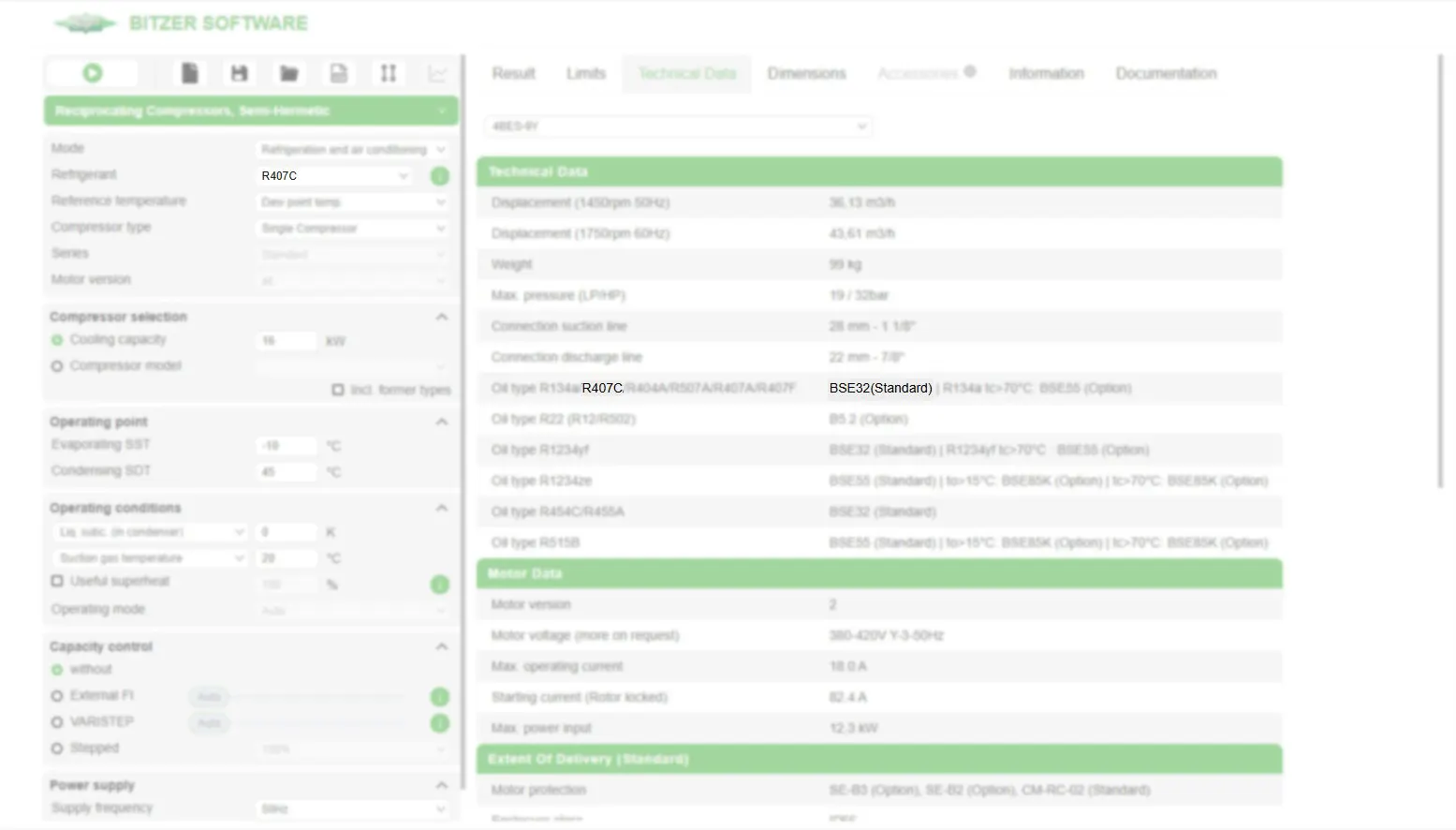1456x830 pixels.
Task: Click the units conversion arrows icon
Action: click(x=389, y=73)
